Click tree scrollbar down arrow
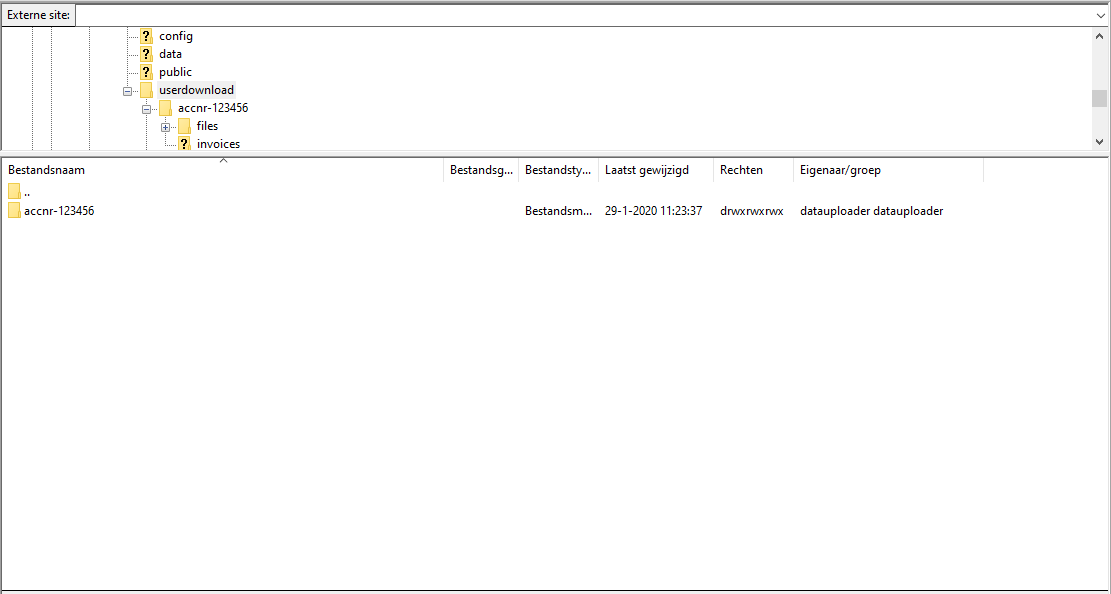This screenshot has height=594, width=1111. tap(1100, 142)
